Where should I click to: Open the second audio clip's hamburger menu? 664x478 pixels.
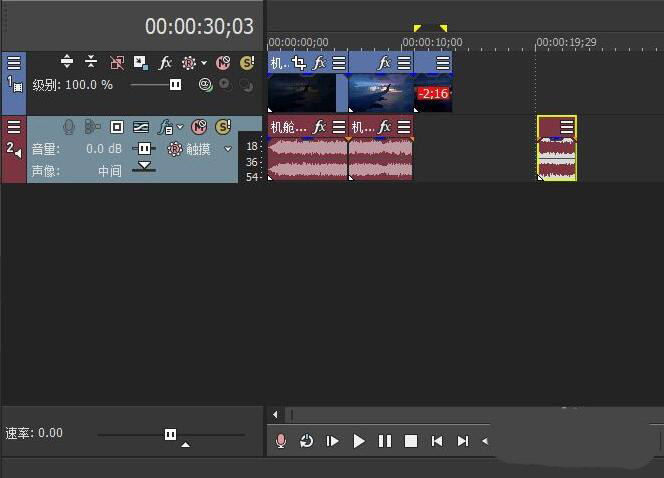(x=404, y=127)
